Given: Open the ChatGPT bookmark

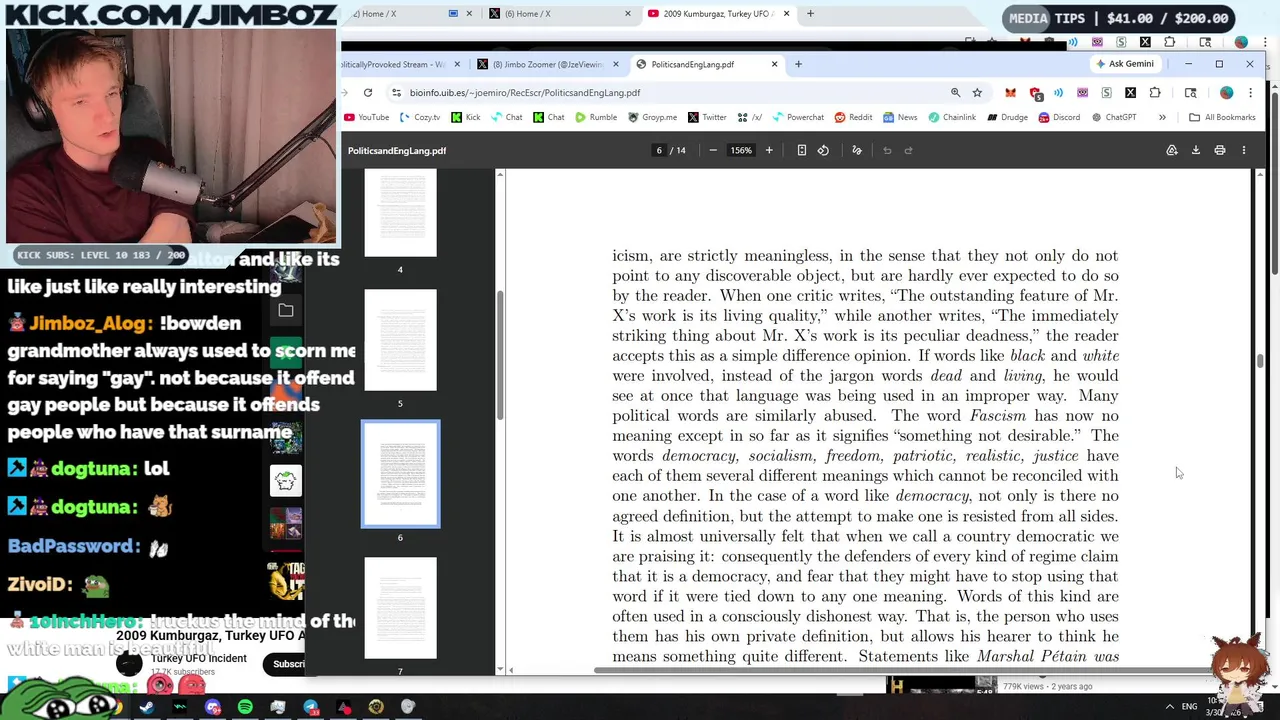Looking at the screenshot, I should click(x=1113, y=117).
